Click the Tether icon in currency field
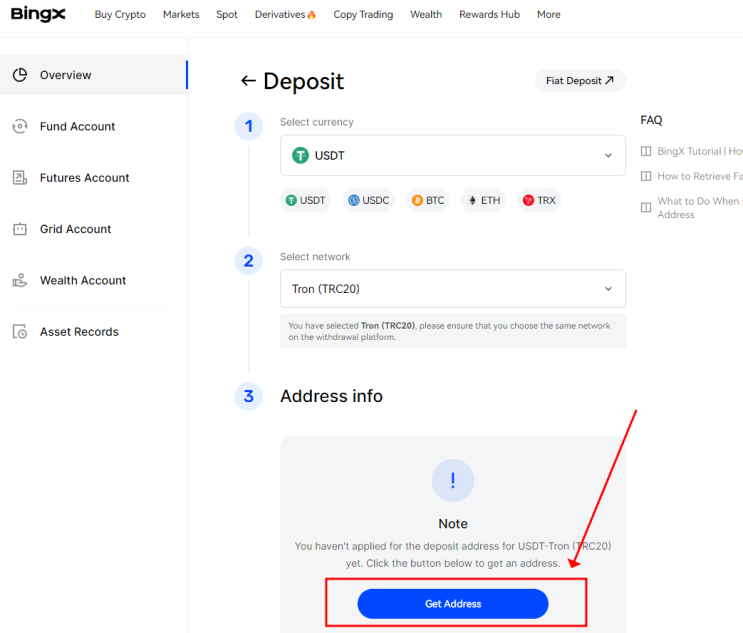 300,155
